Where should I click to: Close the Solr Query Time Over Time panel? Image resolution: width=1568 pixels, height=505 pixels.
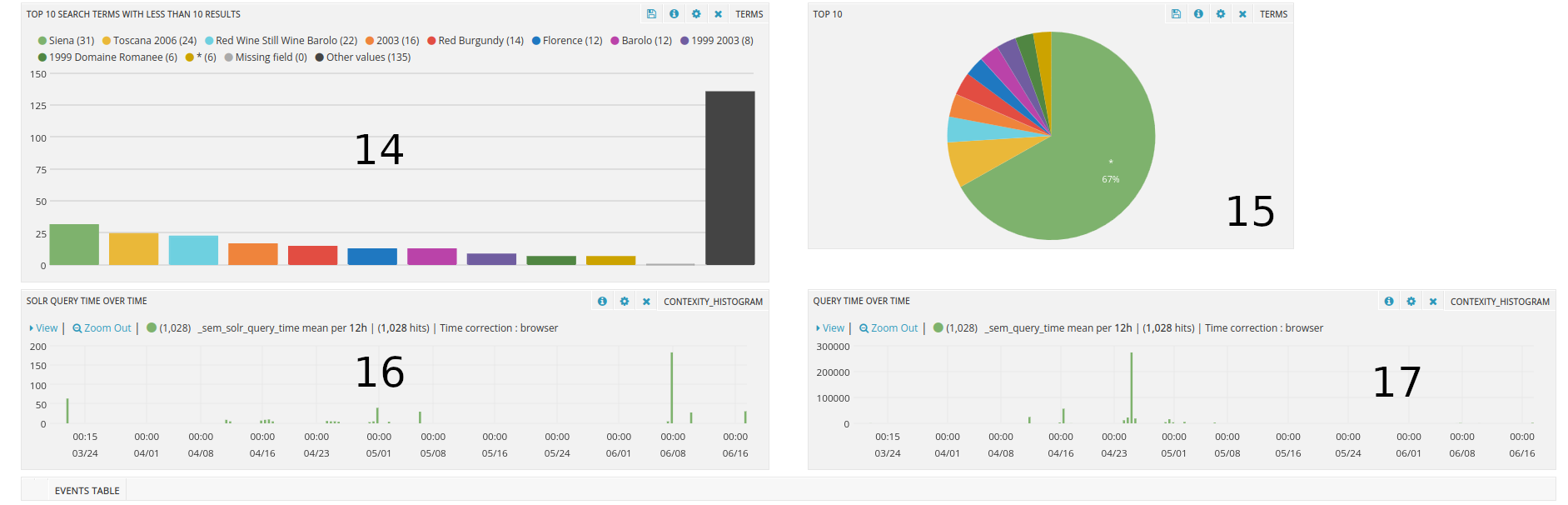click(x=646, y=302)
